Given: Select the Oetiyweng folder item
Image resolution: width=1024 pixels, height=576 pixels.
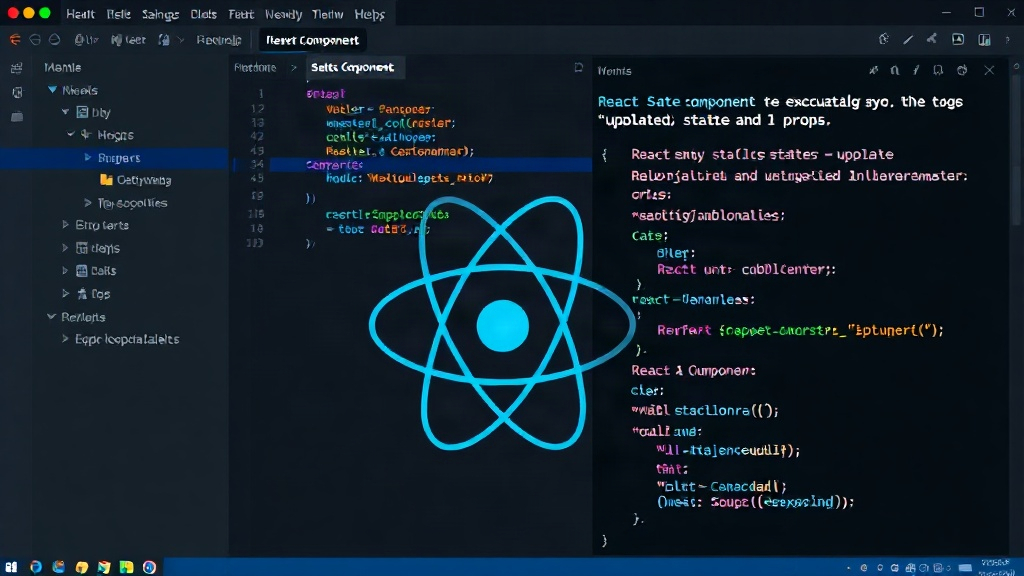Looking at the screenshot, I should click(136, 180).
